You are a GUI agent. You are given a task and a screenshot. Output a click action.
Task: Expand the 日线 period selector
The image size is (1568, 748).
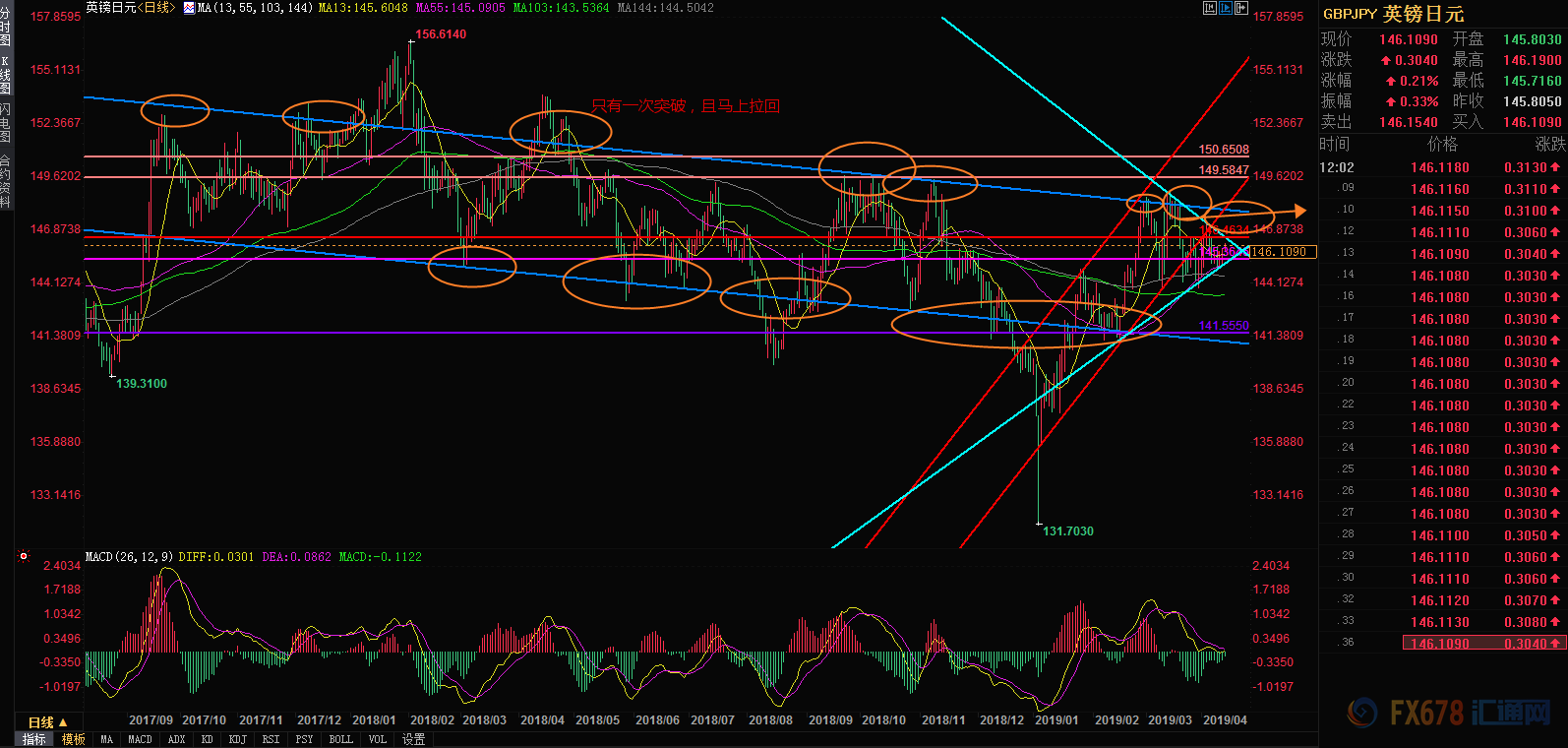pyautogui.click(x=47, y=722)
